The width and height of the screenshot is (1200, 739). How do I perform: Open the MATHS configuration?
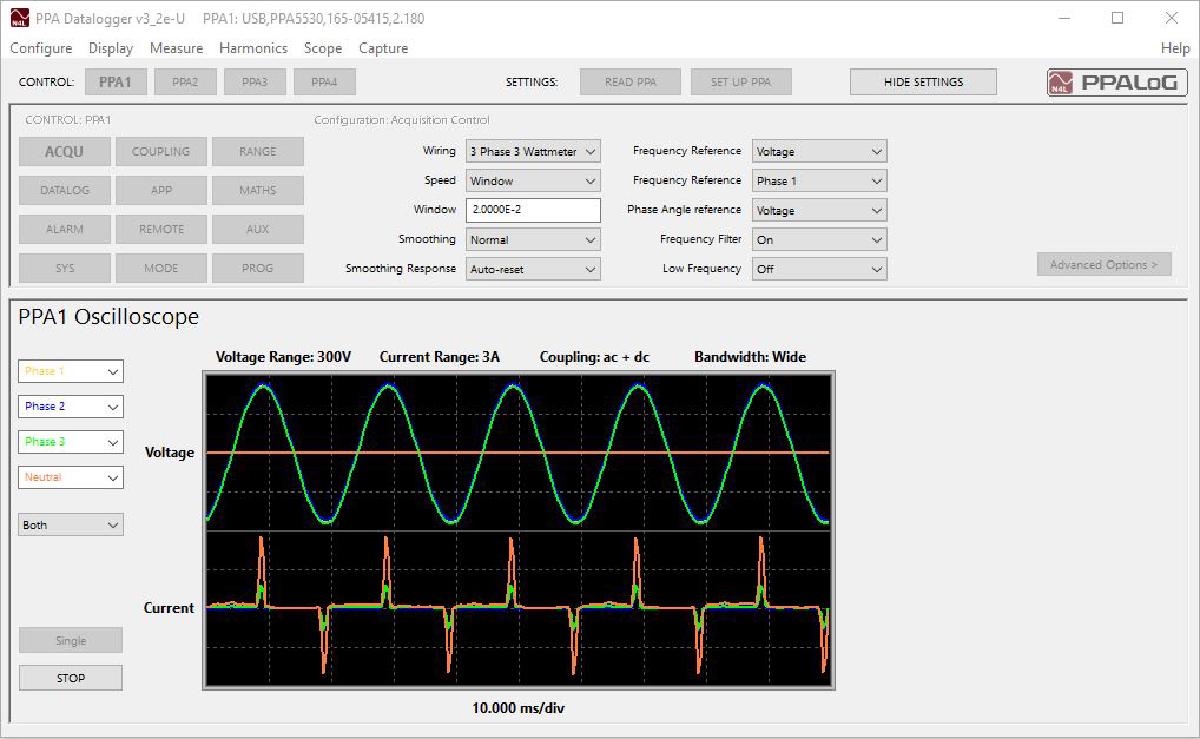tap(258, 190)
